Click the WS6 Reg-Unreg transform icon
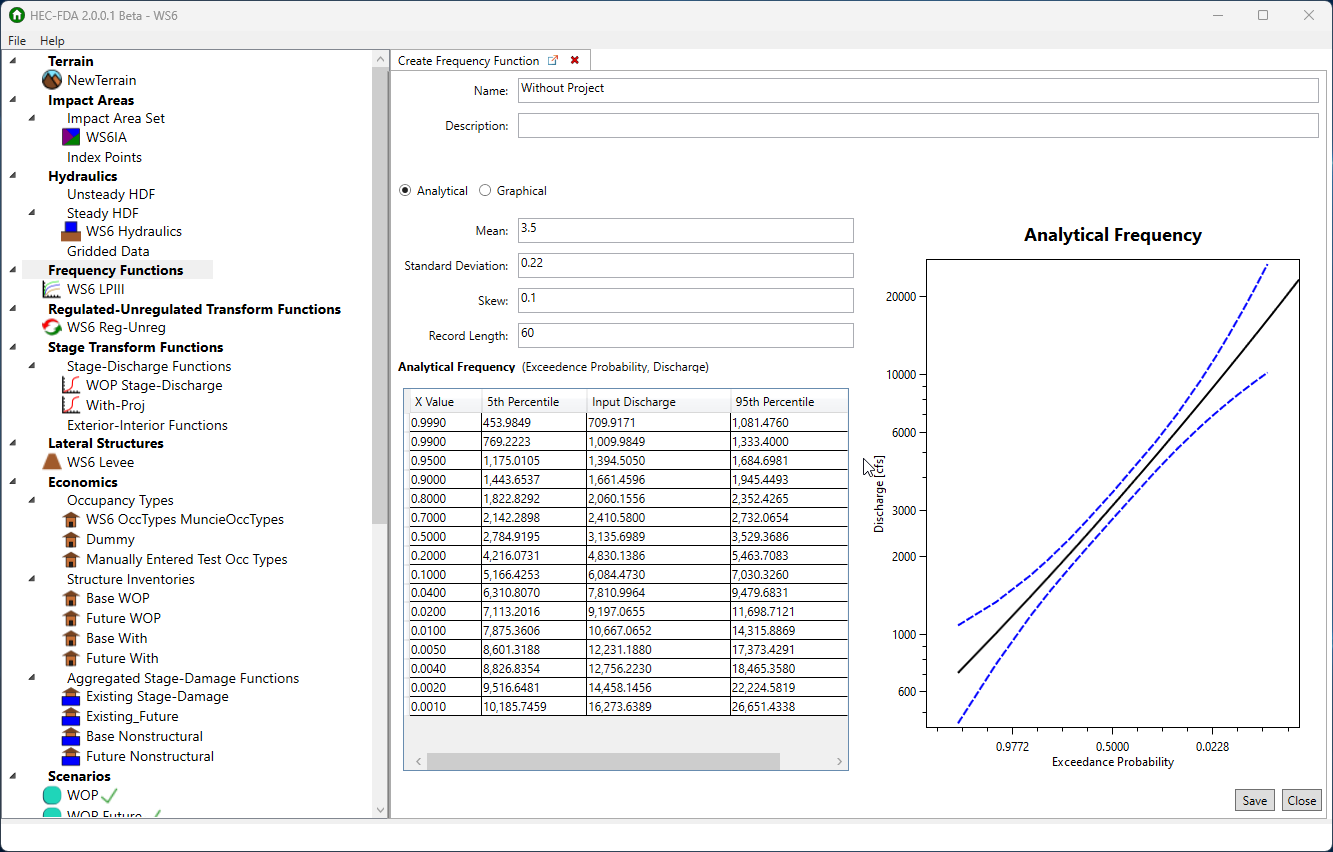 click(52, 327)
